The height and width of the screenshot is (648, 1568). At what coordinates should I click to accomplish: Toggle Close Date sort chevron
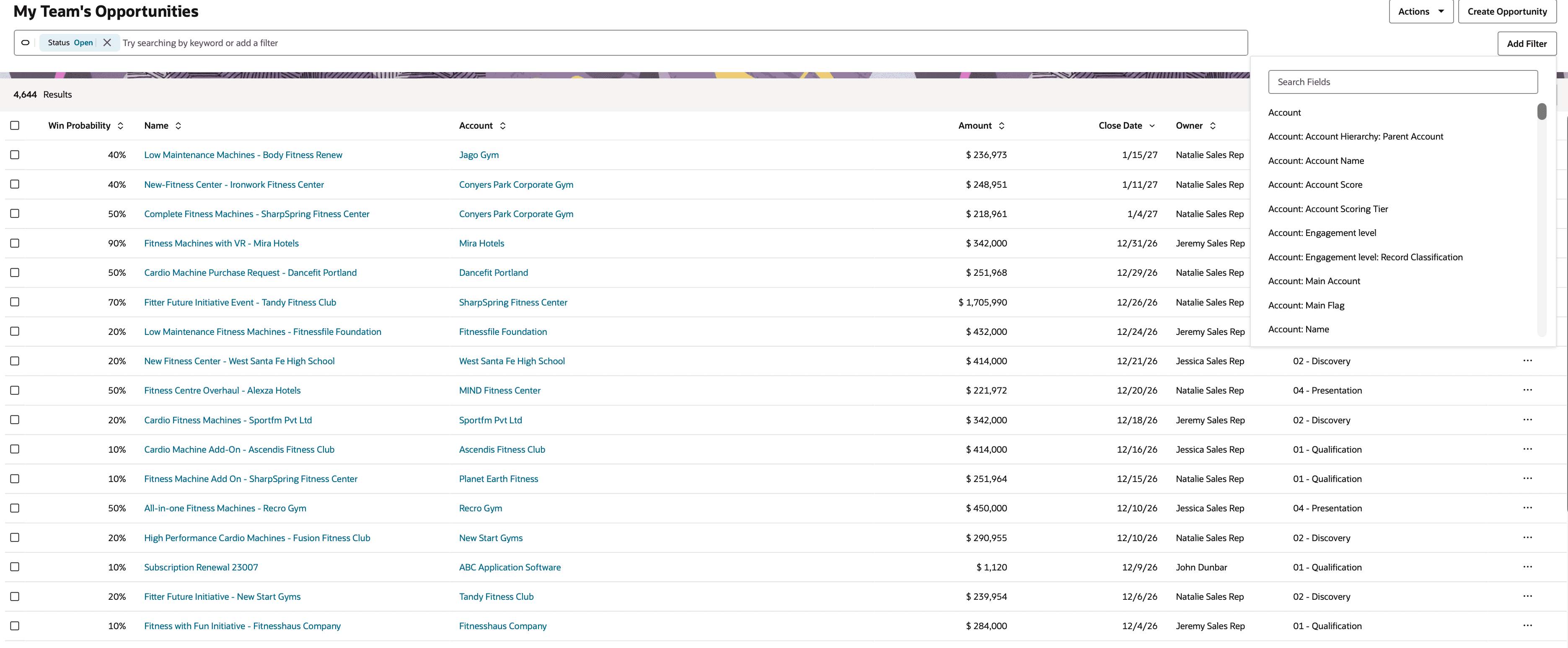1151,126
